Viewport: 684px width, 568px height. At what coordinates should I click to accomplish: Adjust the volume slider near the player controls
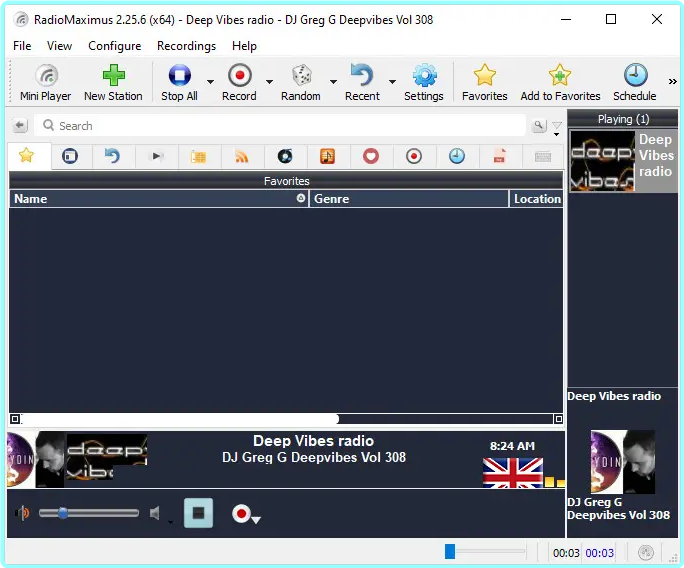click(88, 513)
